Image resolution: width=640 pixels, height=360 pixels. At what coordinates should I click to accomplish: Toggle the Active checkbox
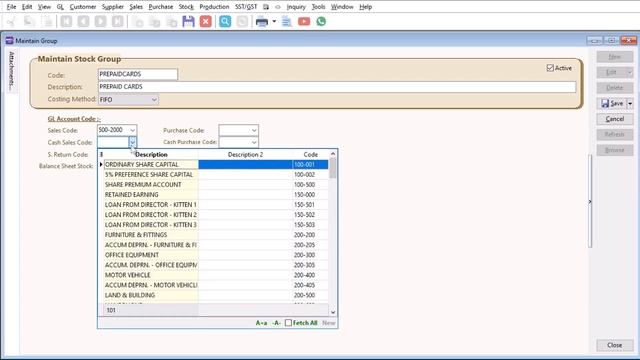pyautogui.click(x=550, y=68)
